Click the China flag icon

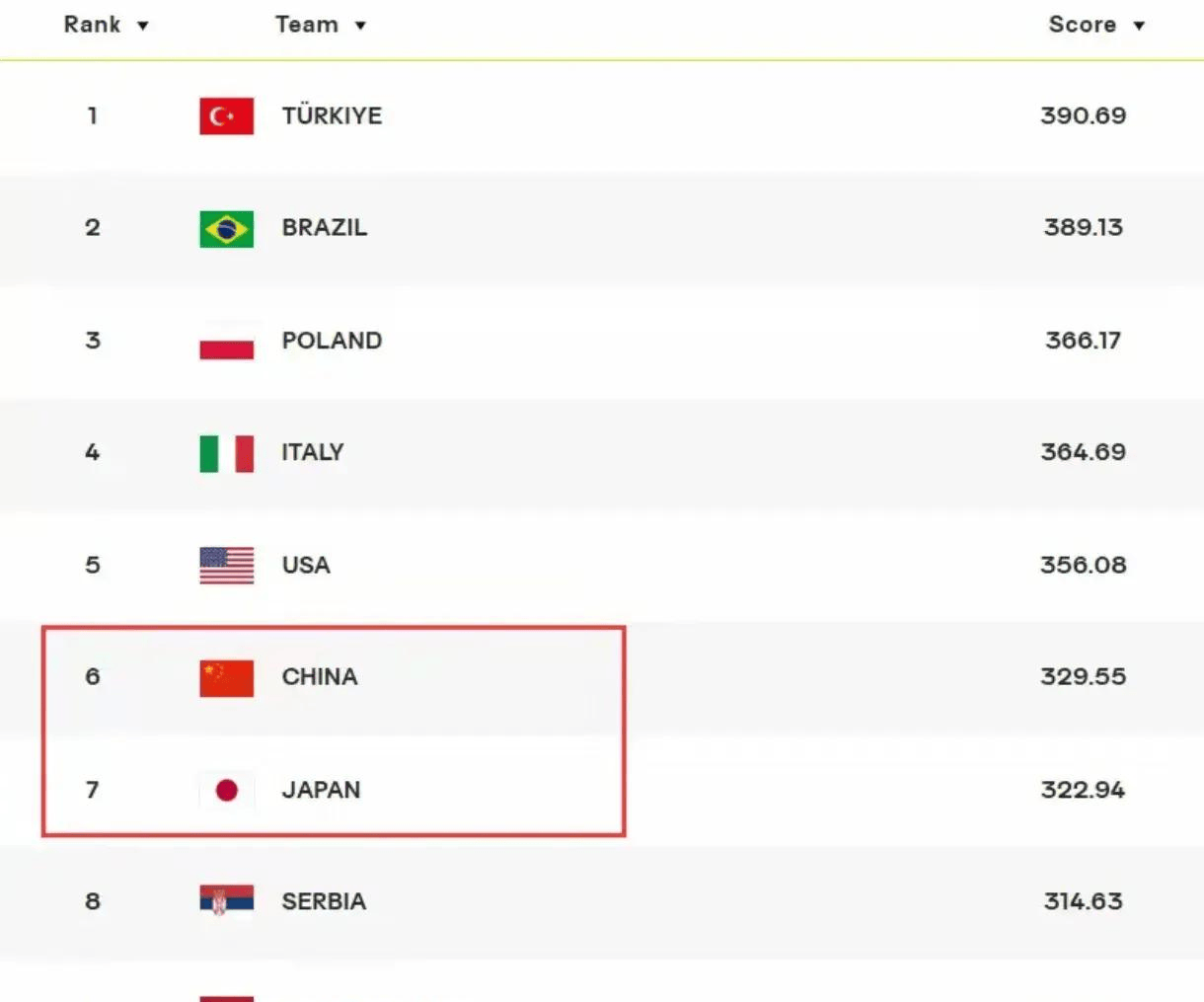[x=226, y=678]
